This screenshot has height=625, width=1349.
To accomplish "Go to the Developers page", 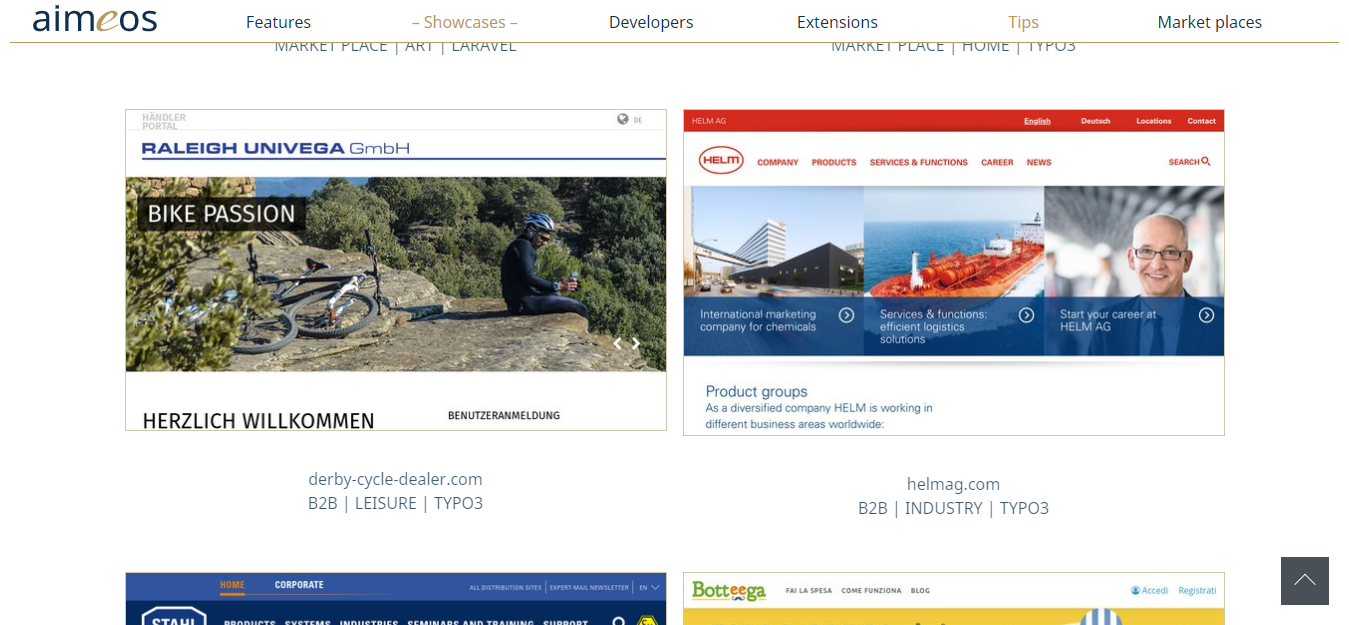I will coord(651,22).
